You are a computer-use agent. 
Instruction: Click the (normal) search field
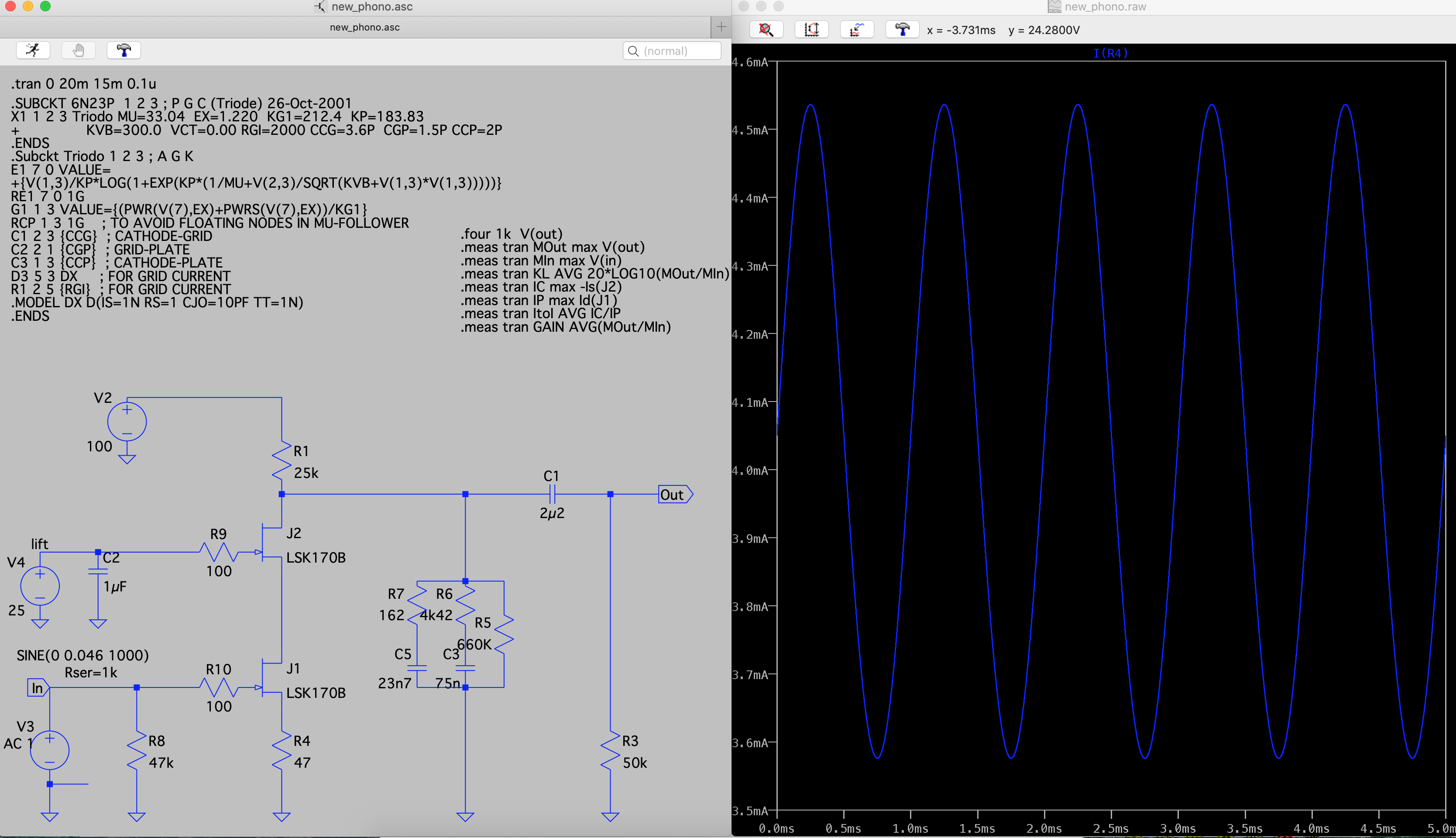click(672, 51)
